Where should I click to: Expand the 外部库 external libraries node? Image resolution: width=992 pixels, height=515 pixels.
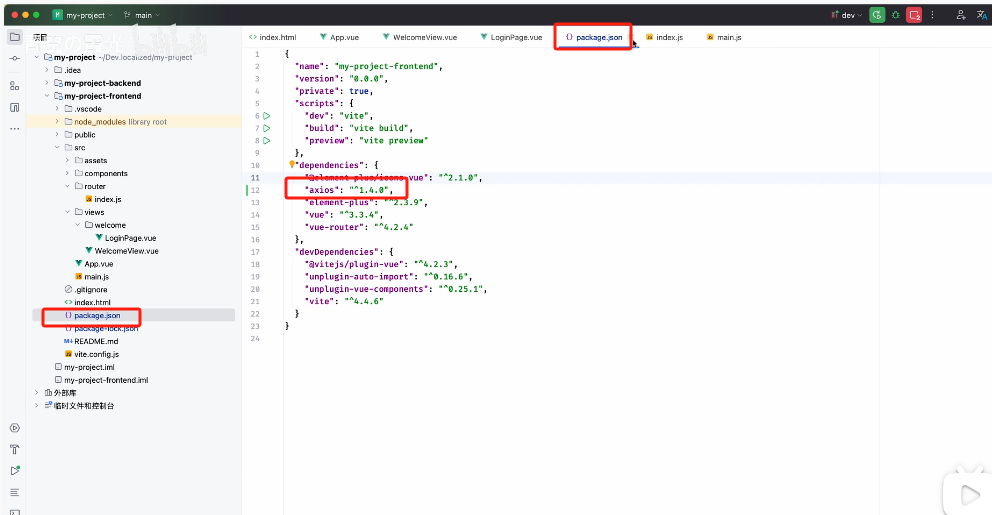click(x=37, y=393)
